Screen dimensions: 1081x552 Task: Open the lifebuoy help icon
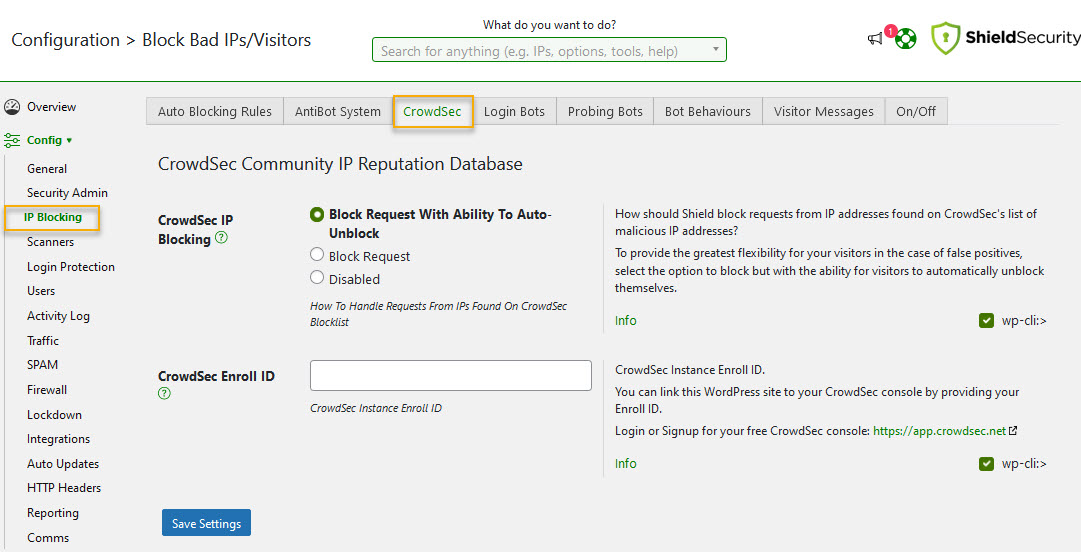[x=906, y=39]
